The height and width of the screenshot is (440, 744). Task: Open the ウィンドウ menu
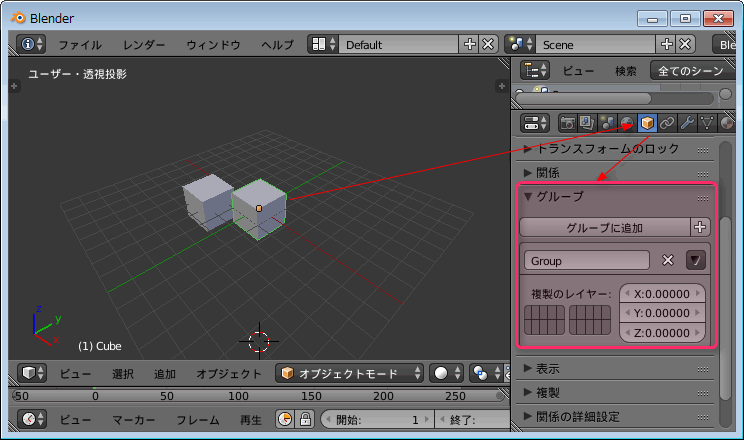click(x=214, y=45)
